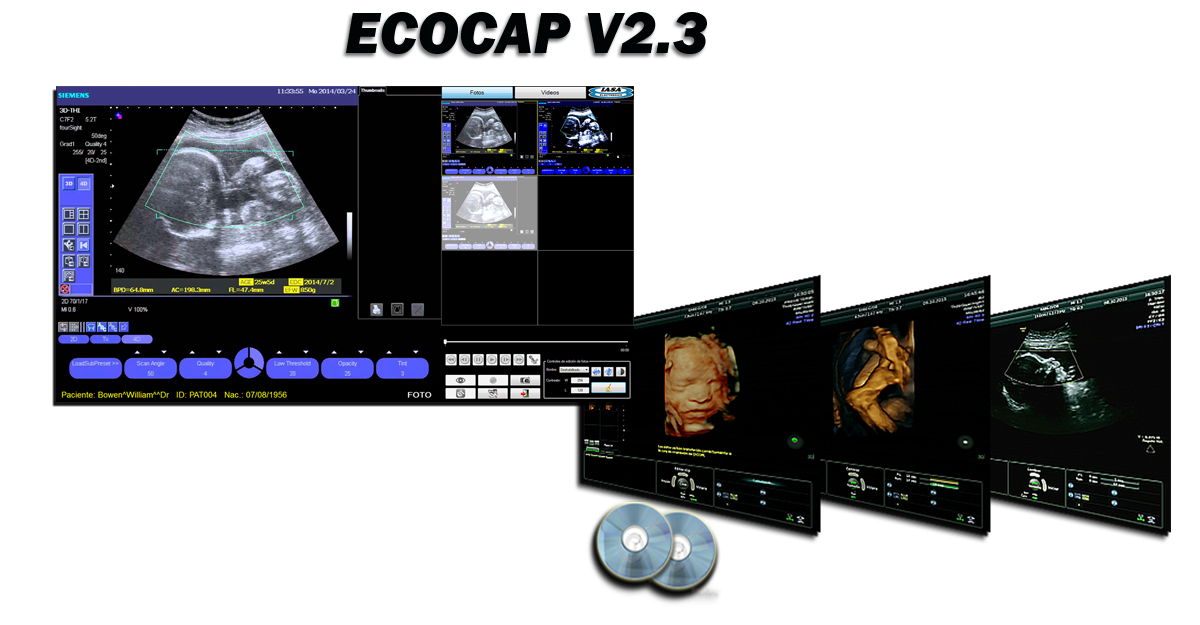Click the round three-segment dial
This screenshot has width=1200, height=625.
click(249, 363)
